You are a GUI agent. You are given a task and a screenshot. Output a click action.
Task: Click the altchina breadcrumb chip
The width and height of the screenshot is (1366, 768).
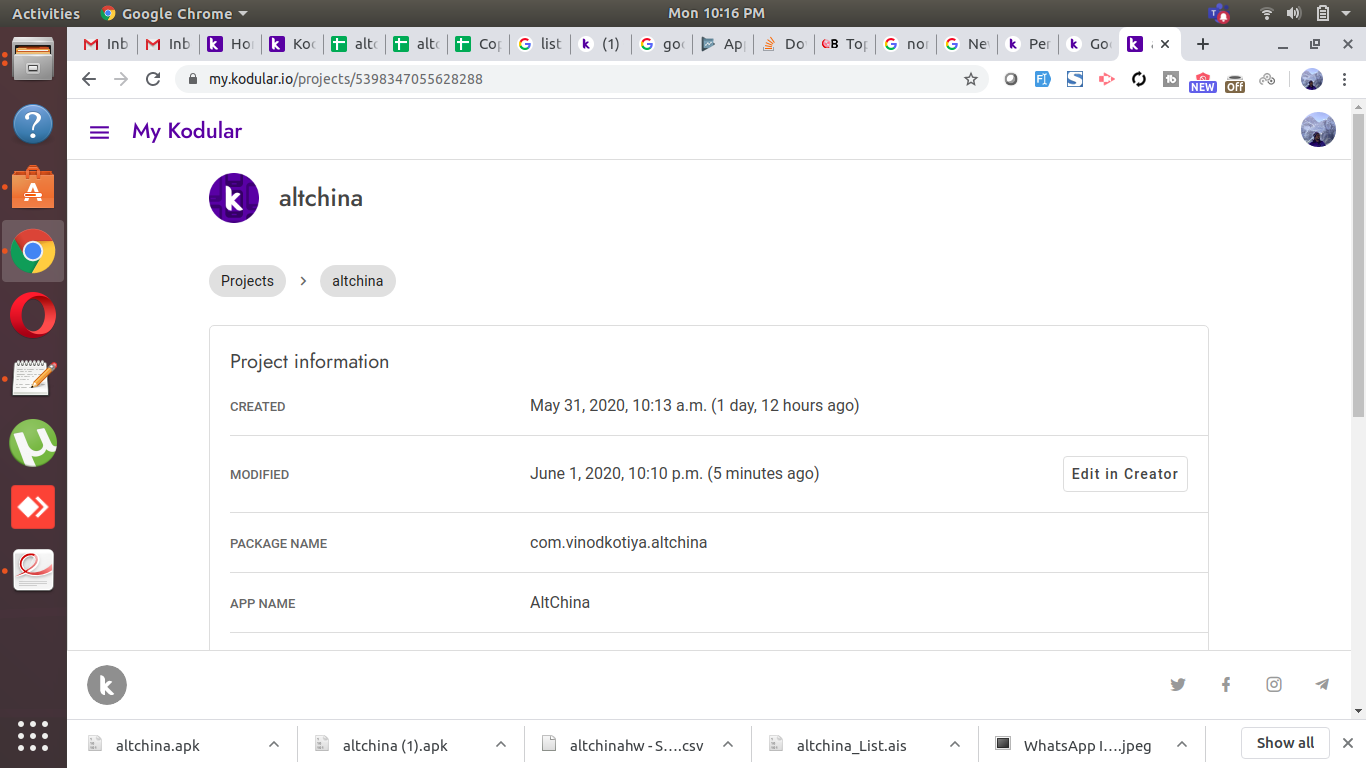pyautogui.click(x=358, y=281)
